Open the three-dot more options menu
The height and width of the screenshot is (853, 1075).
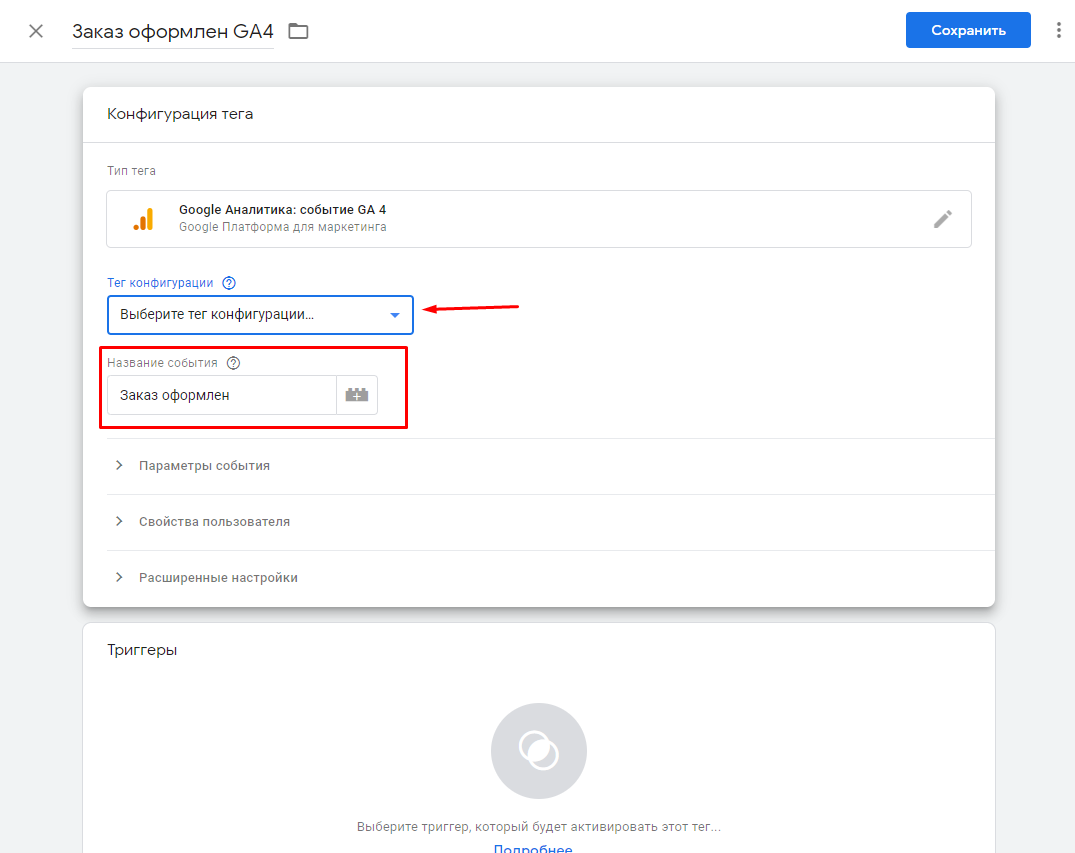1058,31
